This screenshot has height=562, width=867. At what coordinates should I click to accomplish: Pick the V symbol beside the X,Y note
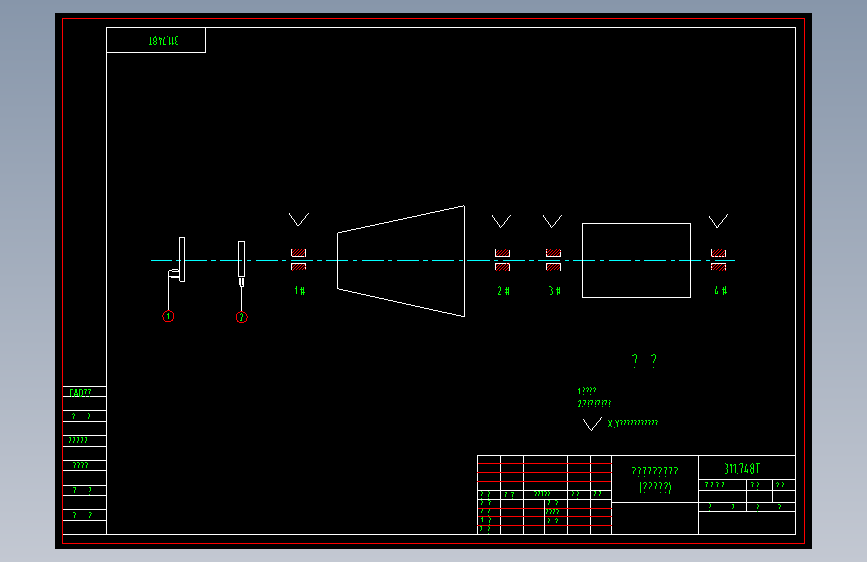pyautogui.click(x=592, y=424)
